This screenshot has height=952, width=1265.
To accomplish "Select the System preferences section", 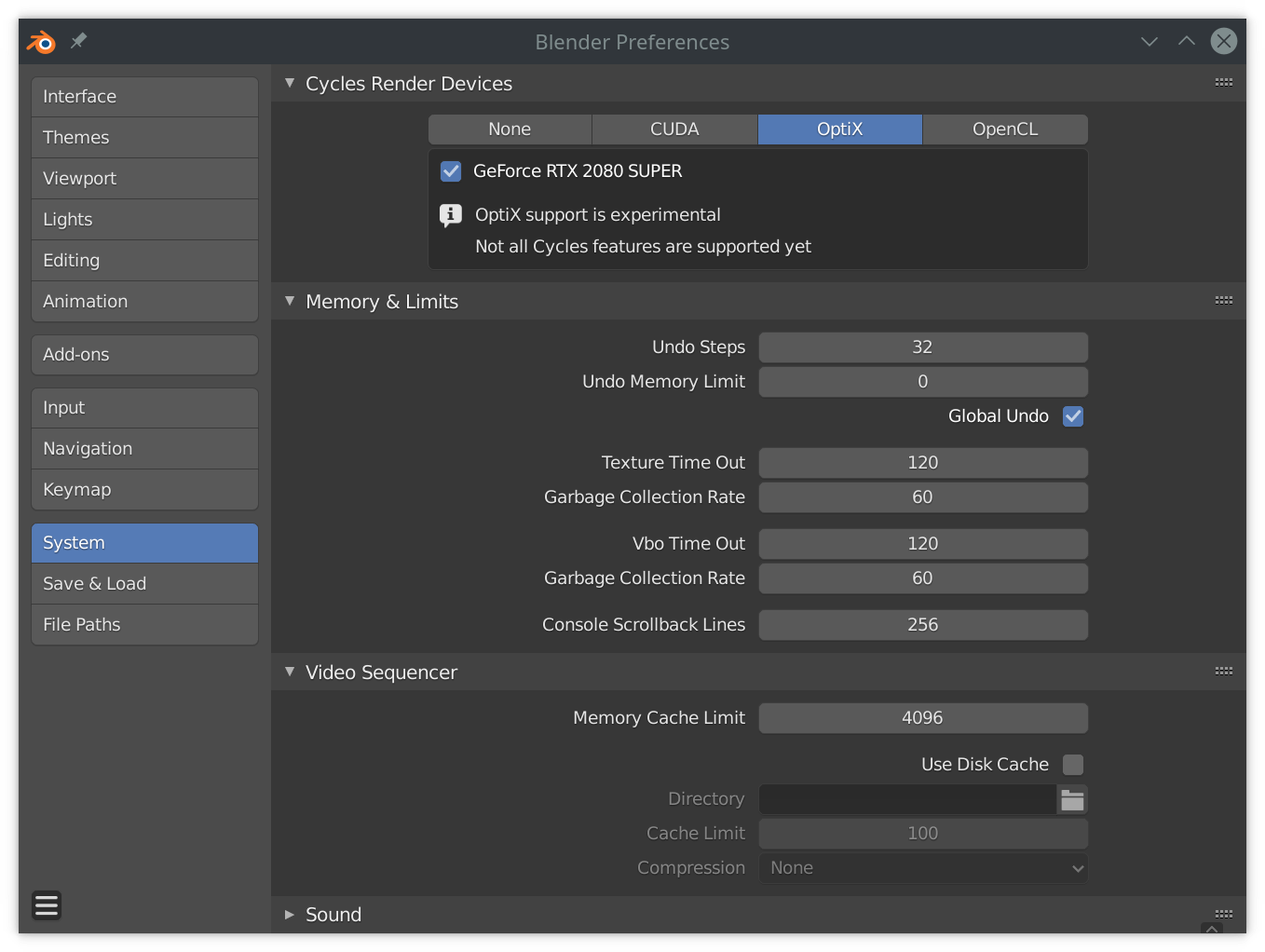I will click(144, 543).
